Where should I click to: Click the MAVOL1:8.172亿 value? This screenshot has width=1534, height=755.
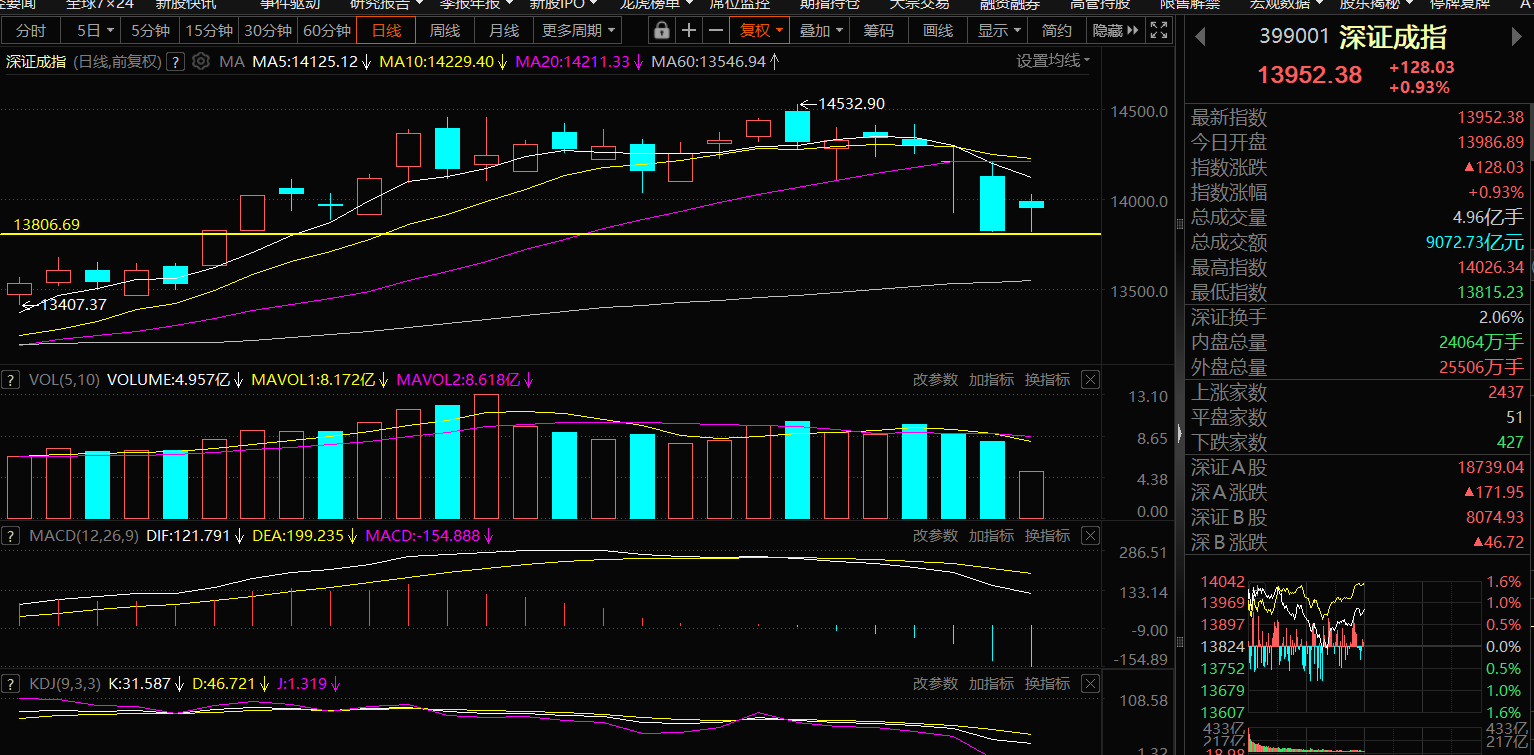click(313, 380)
